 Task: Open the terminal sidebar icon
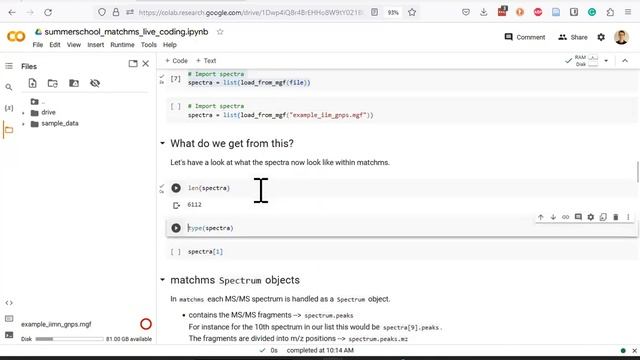(9, 335)
